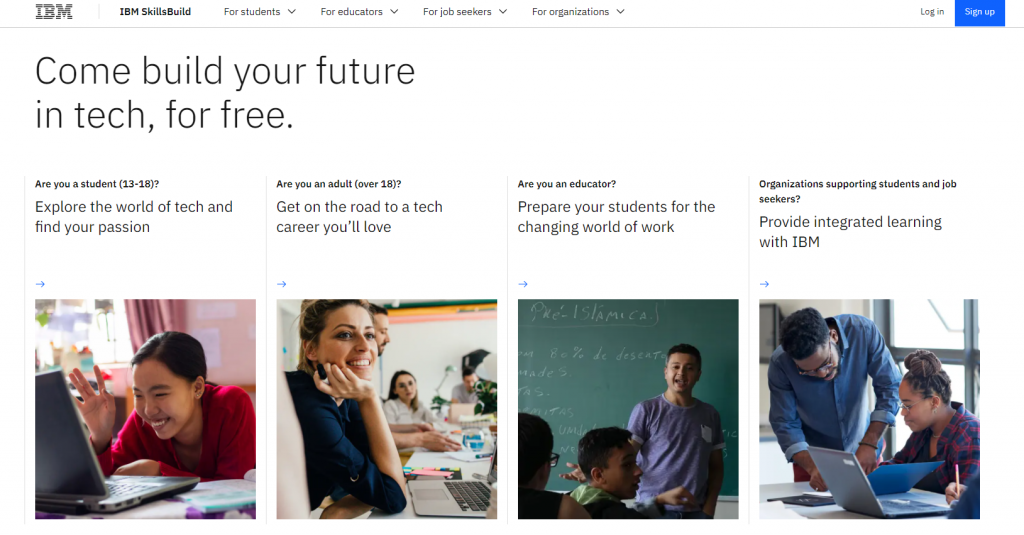This screenshot has width=1024, height=535.
Task: Expand the For students chevron
Action: (292, 12)
